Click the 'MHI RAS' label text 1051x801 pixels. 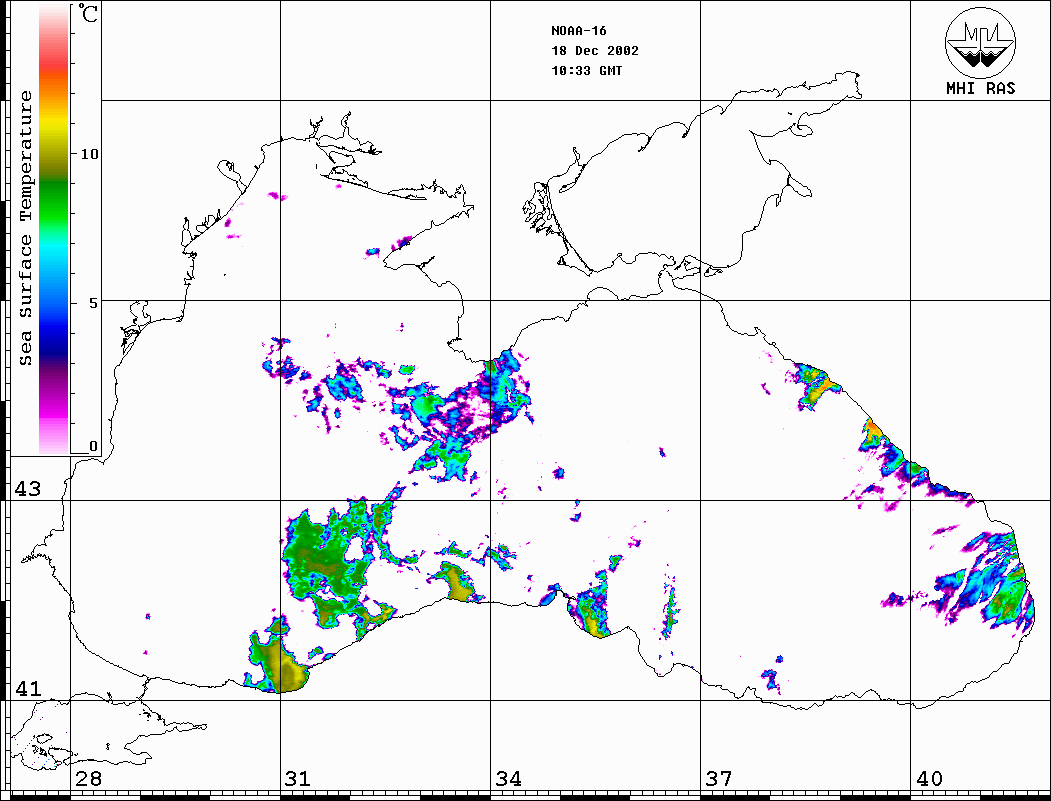coord(981,88)
